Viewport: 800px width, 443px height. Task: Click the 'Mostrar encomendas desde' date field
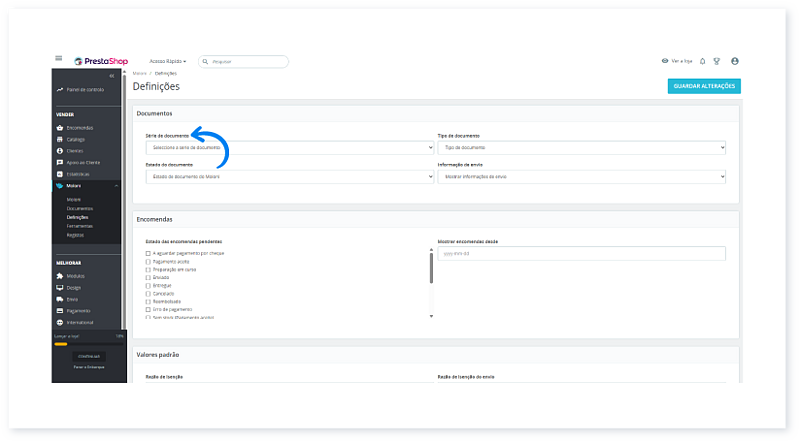tap(581, 254)
